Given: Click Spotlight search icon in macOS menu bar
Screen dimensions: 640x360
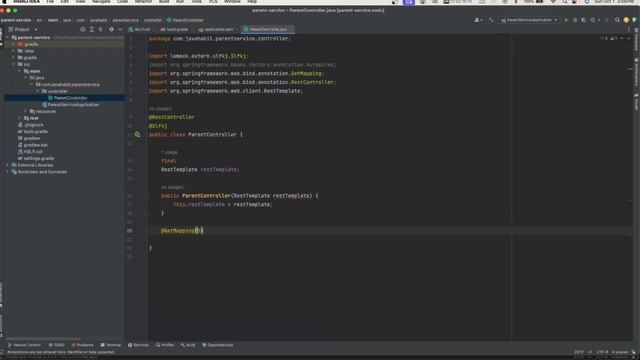Looking at the screenshot, I should click(x=564, y=2).
